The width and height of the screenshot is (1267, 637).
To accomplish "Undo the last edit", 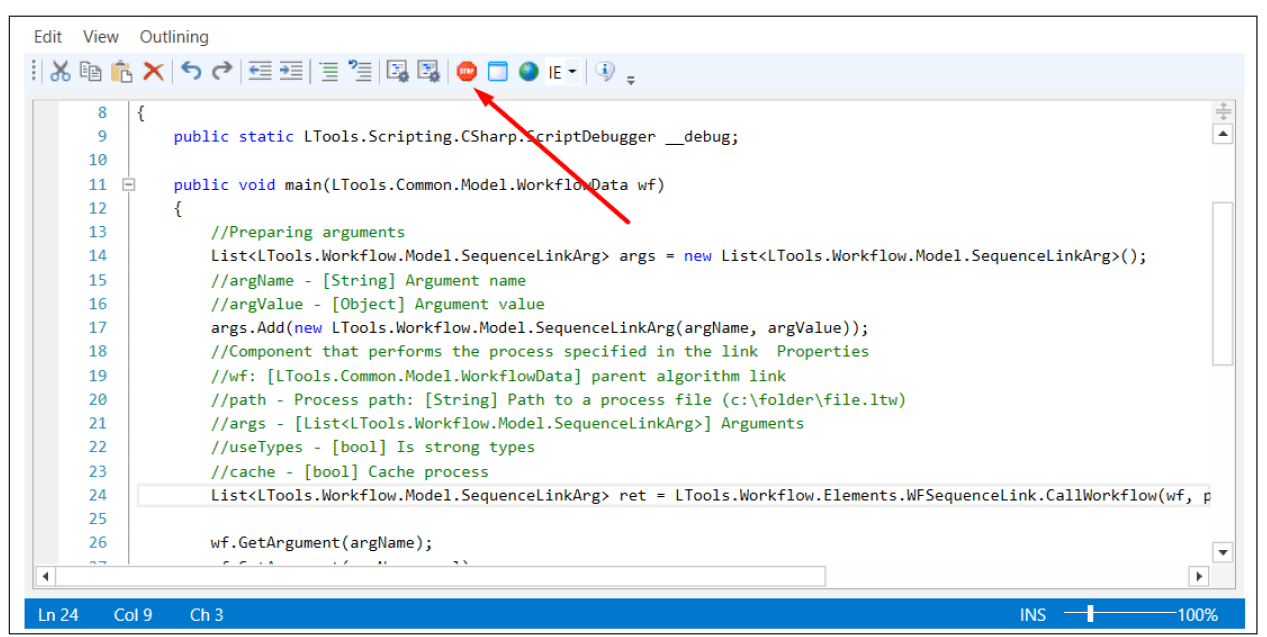I will pyautogui.click(x=191, y=71).
